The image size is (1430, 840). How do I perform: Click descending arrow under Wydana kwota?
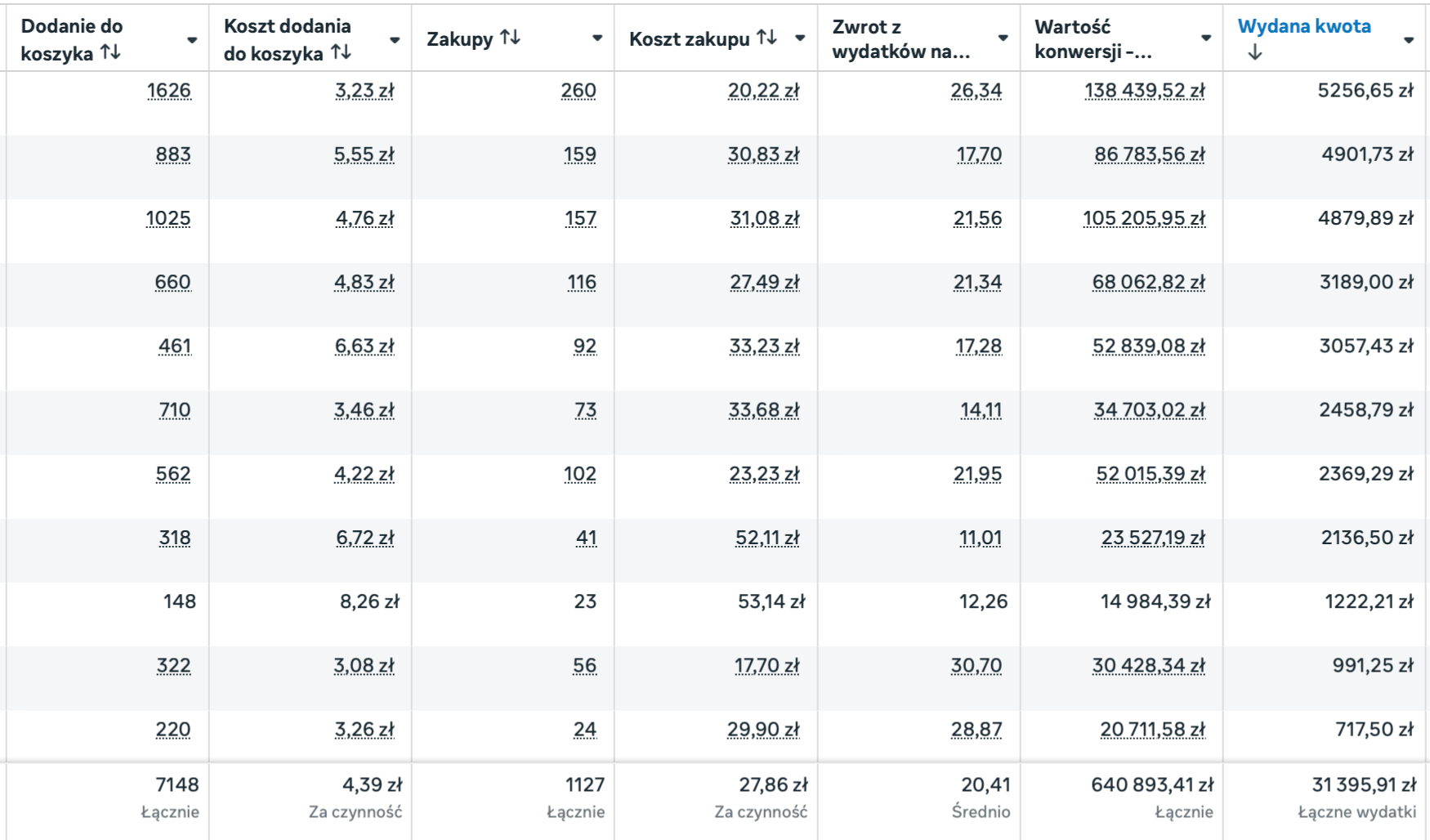coord(1255,52)
